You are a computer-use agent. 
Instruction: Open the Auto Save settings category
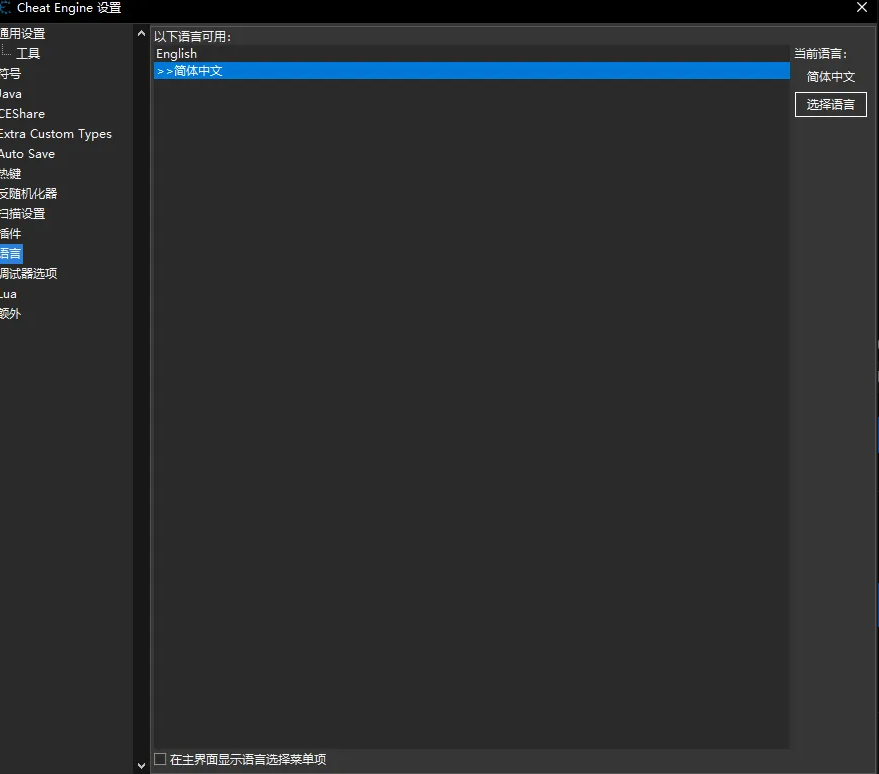pyautogui.click(x=27, y=154)
